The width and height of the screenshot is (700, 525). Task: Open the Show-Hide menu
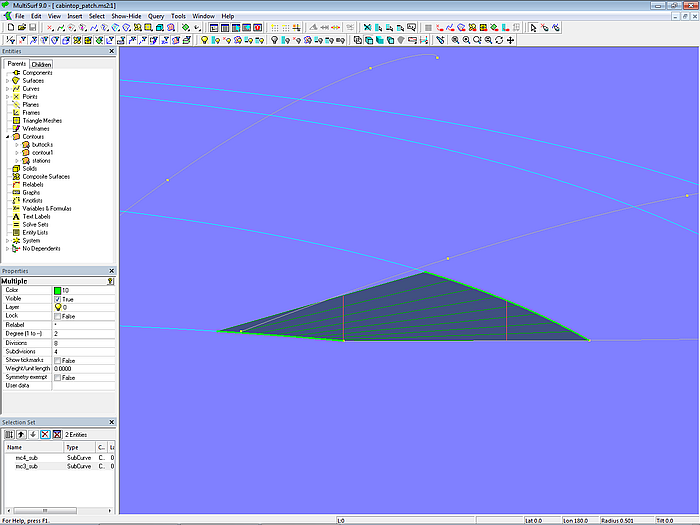coord(126,17)
